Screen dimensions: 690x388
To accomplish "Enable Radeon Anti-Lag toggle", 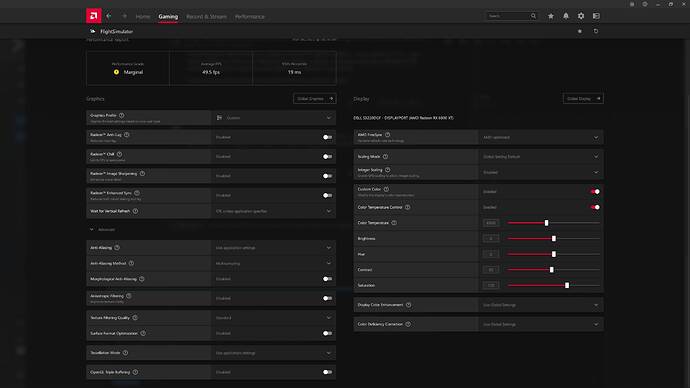I will (327, 137).
